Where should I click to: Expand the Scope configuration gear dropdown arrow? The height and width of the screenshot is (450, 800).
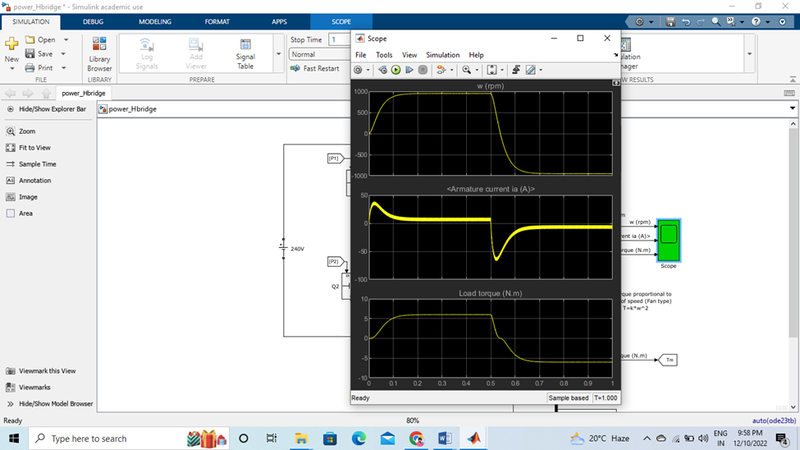(x=367, y=70)
